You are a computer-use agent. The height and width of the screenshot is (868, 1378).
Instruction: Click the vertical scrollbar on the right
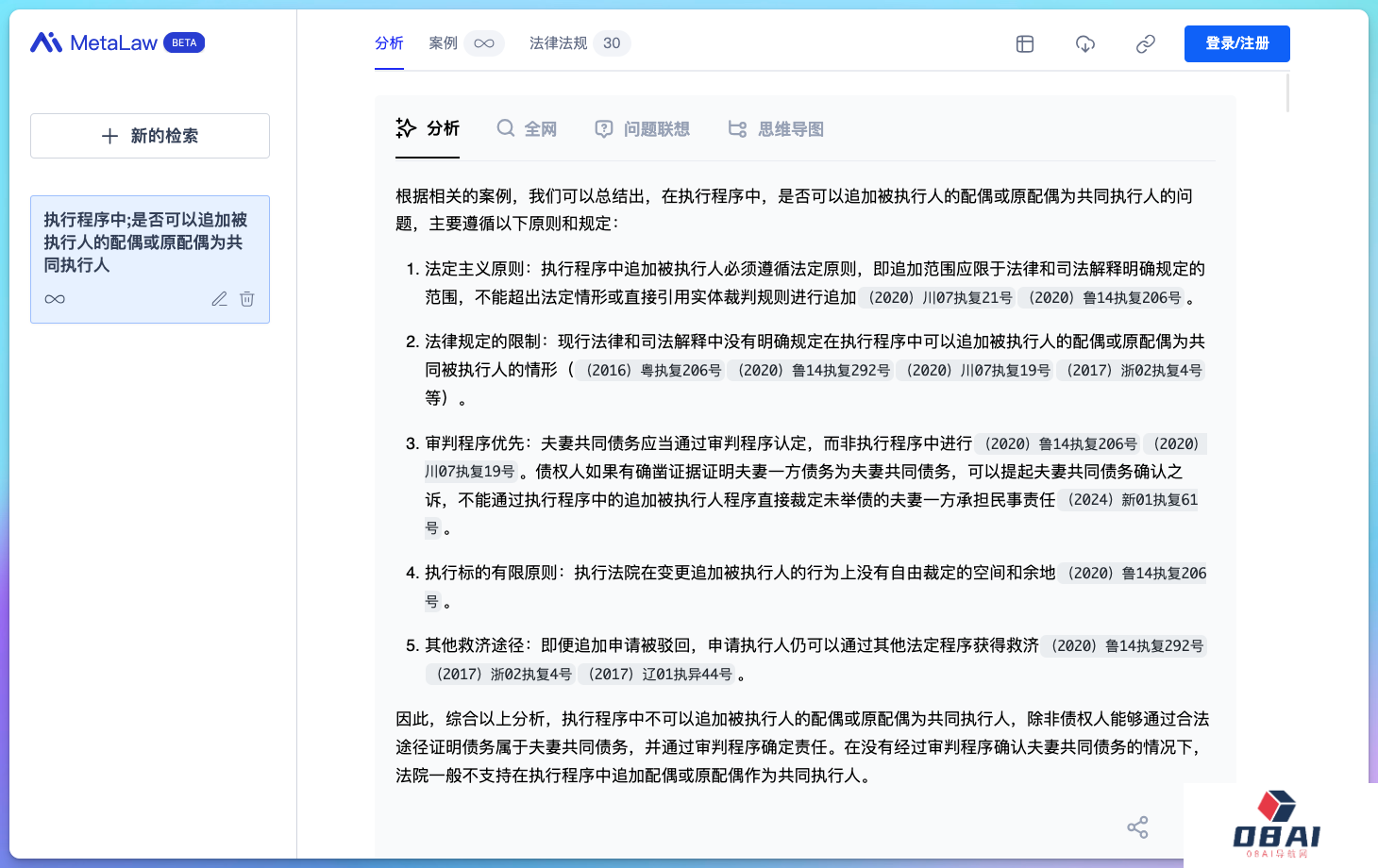click(1287, 92)
